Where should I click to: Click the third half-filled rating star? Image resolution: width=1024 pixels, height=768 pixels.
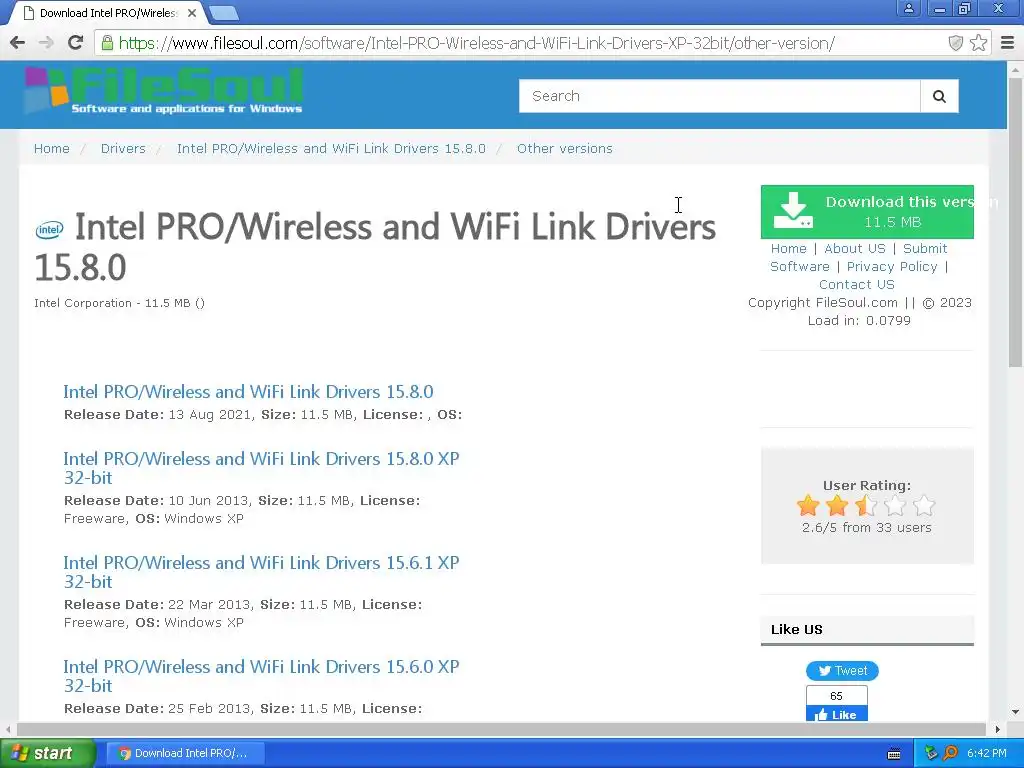pyautogui.click(x=866, y=505)
